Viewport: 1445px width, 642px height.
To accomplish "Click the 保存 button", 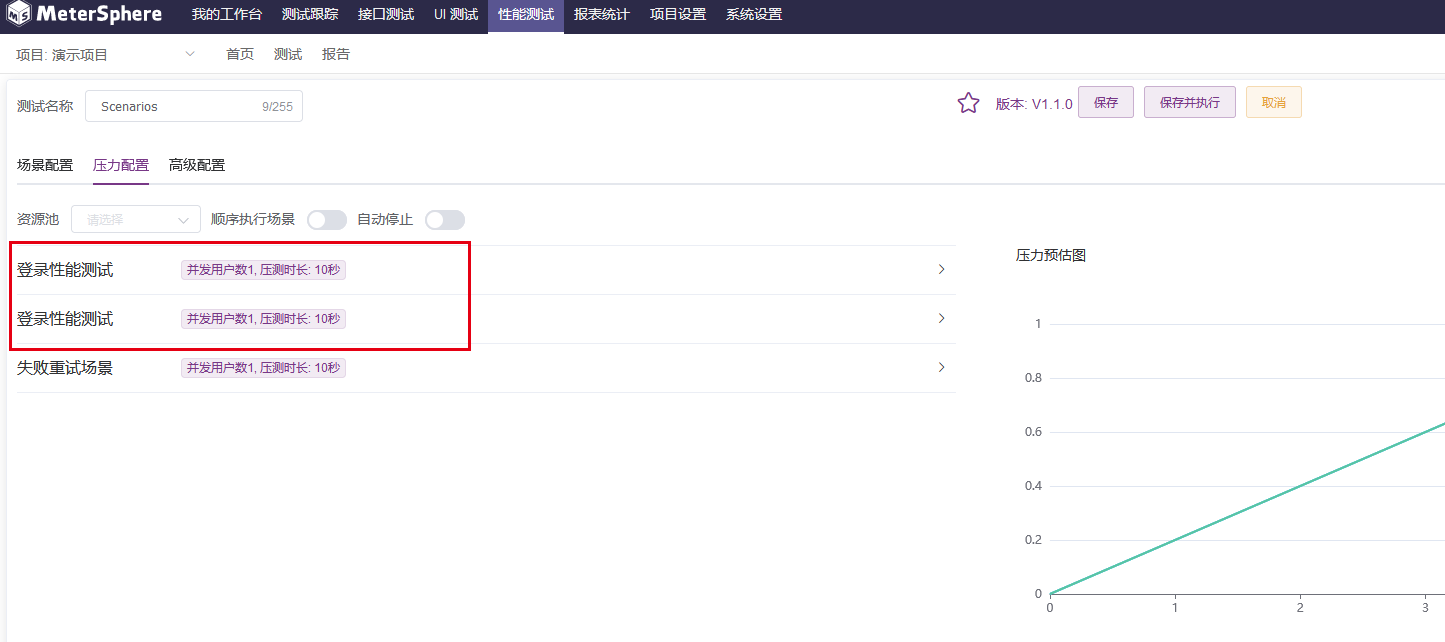I will click(x=1106, y=102).
